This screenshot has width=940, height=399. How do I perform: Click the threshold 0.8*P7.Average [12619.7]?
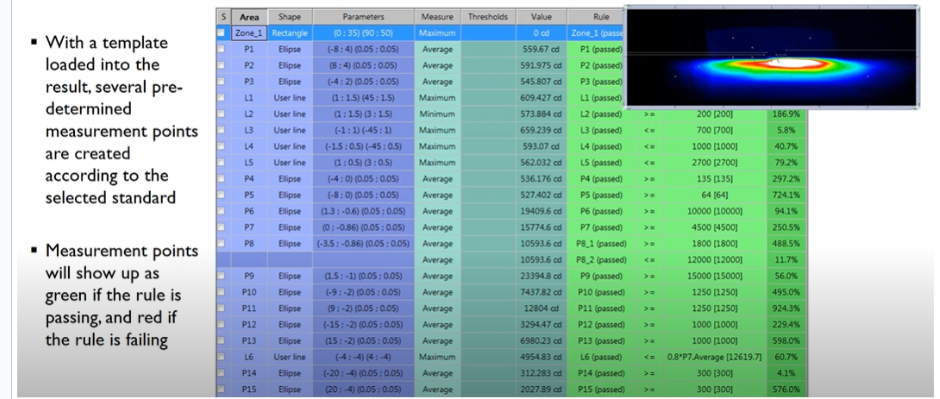pos(714,357)
